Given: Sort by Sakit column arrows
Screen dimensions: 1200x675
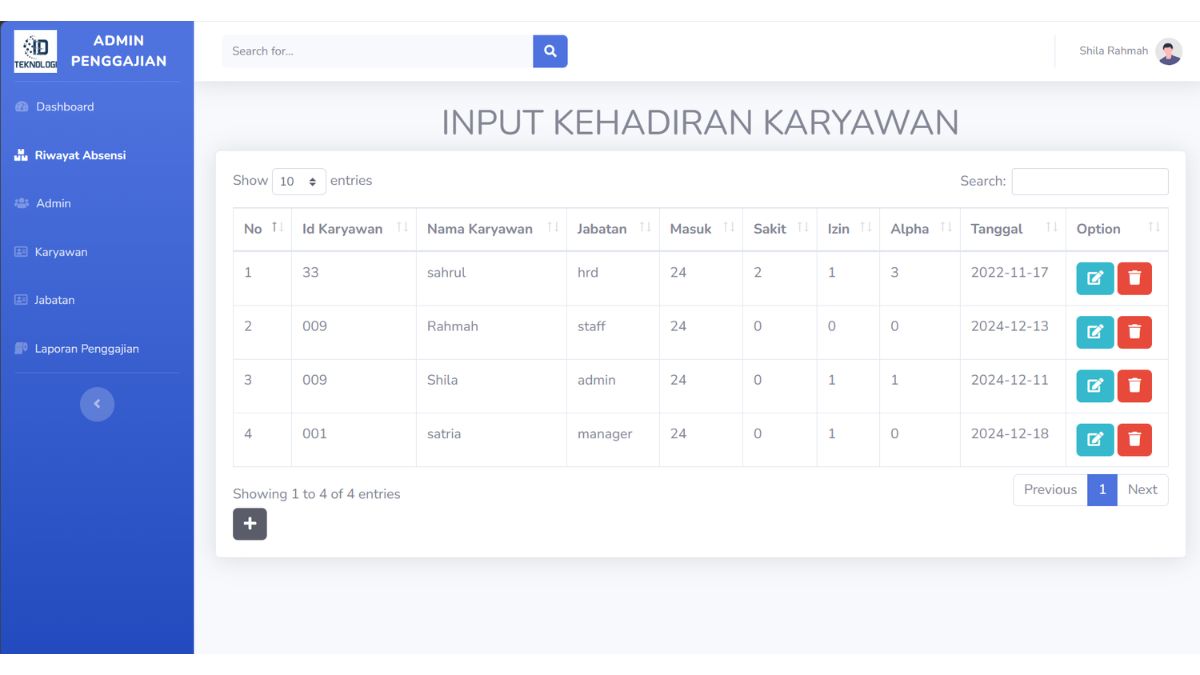Looking at the screenshot, I should click(803, 228).
